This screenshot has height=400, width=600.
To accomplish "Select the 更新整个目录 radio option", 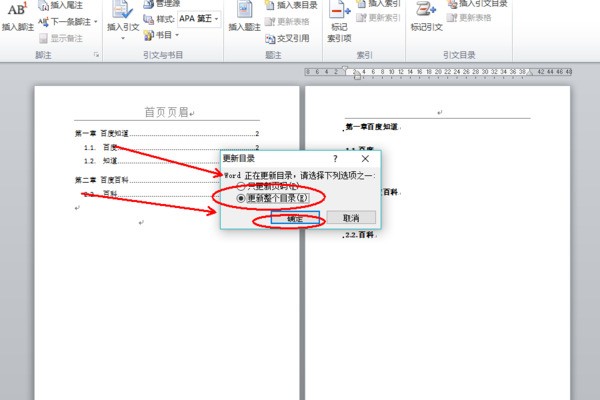I will click(x=241, y=199).
